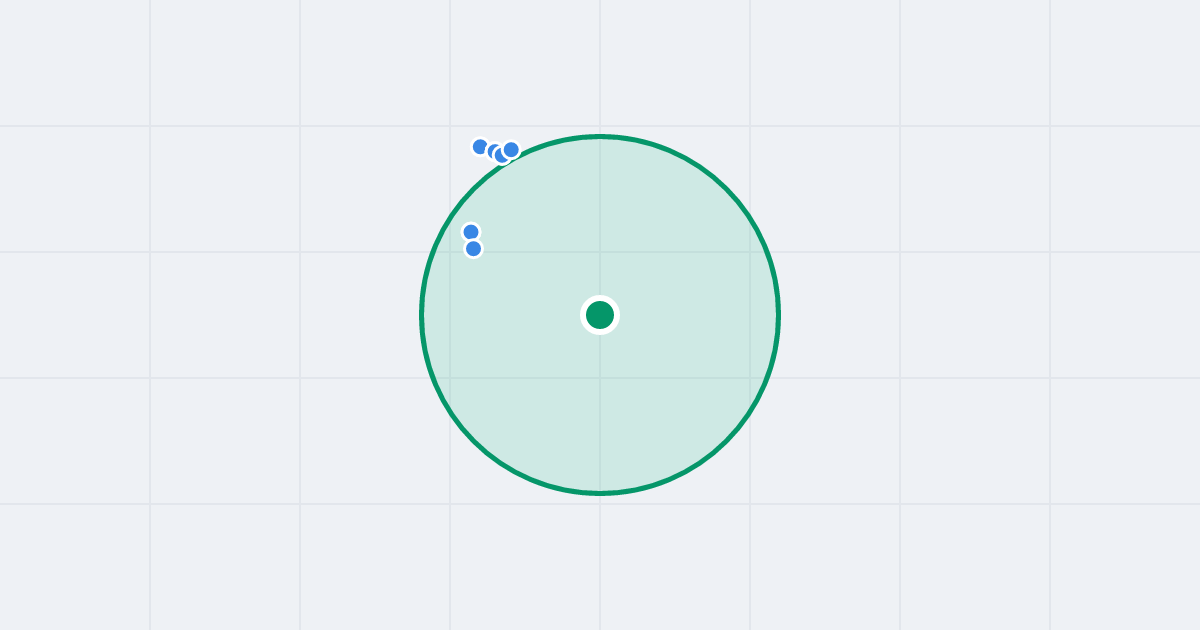Screen dimensions: 1200x630
Task: Pick the upper blue dot of the pair inside the circle
Action: 471,232
